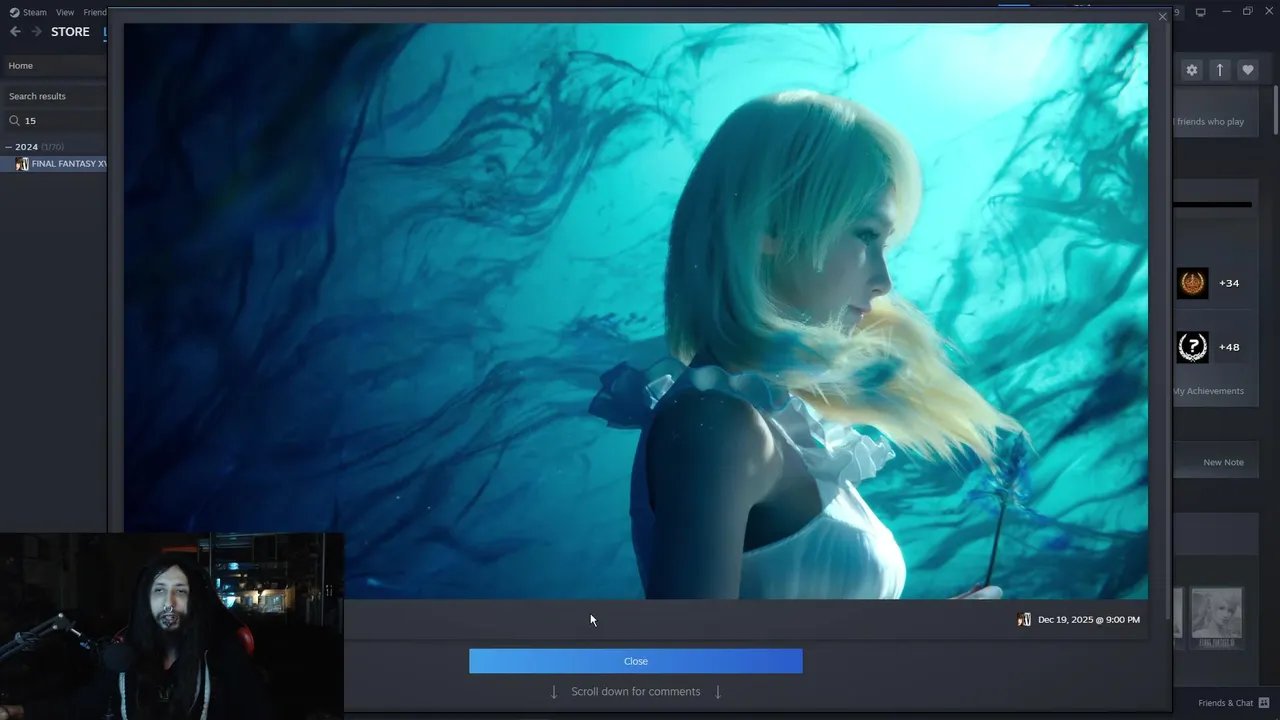Viewport: 1280px width, 720px height.
Task: Collapse the 2024 collection group
Action: click(x=9, y=147)
